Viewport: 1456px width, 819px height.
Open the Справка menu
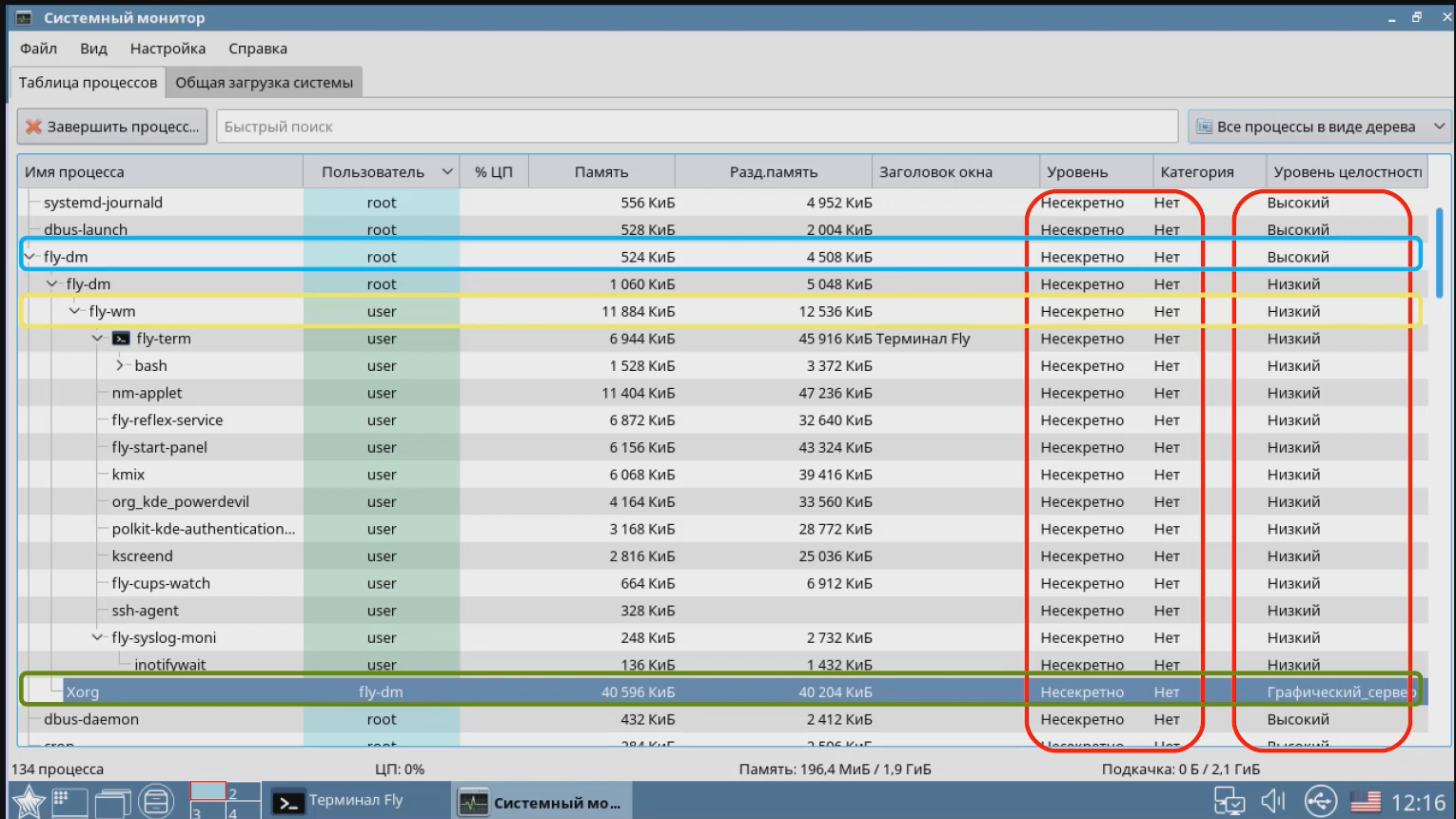(258, 49)
